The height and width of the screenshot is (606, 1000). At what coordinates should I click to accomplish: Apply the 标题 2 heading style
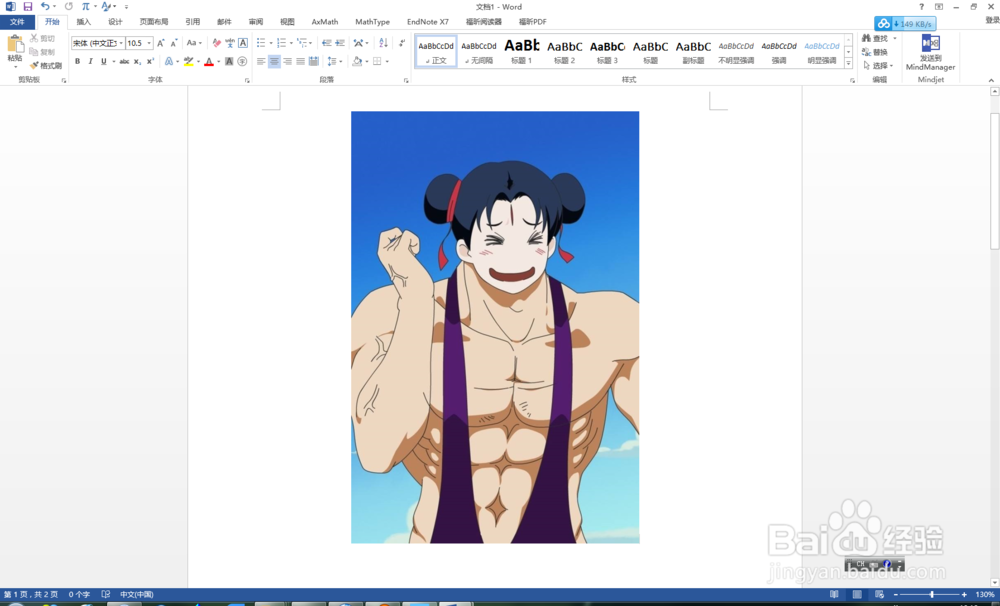pyautogui.click(x=564, y=51)
